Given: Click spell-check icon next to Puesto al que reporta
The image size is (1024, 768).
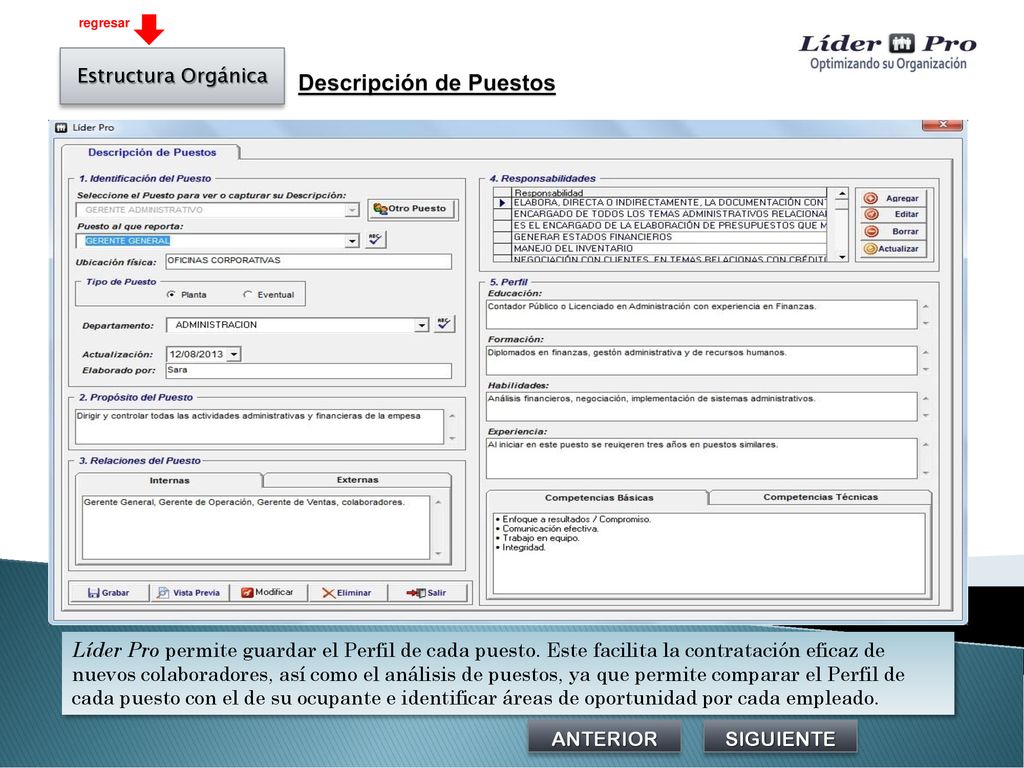Looking at the screenshot, I should tap(376, 240).
